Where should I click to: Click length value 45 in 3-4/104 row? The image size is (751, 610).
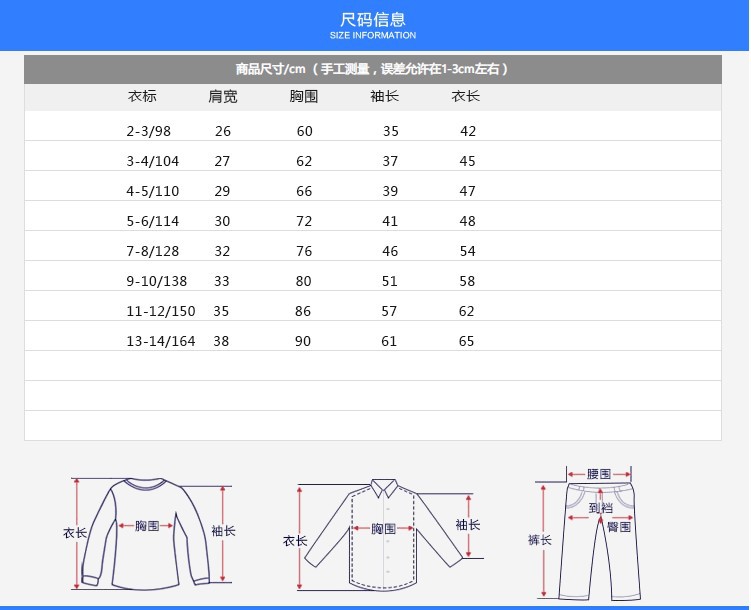coord(467,161)
